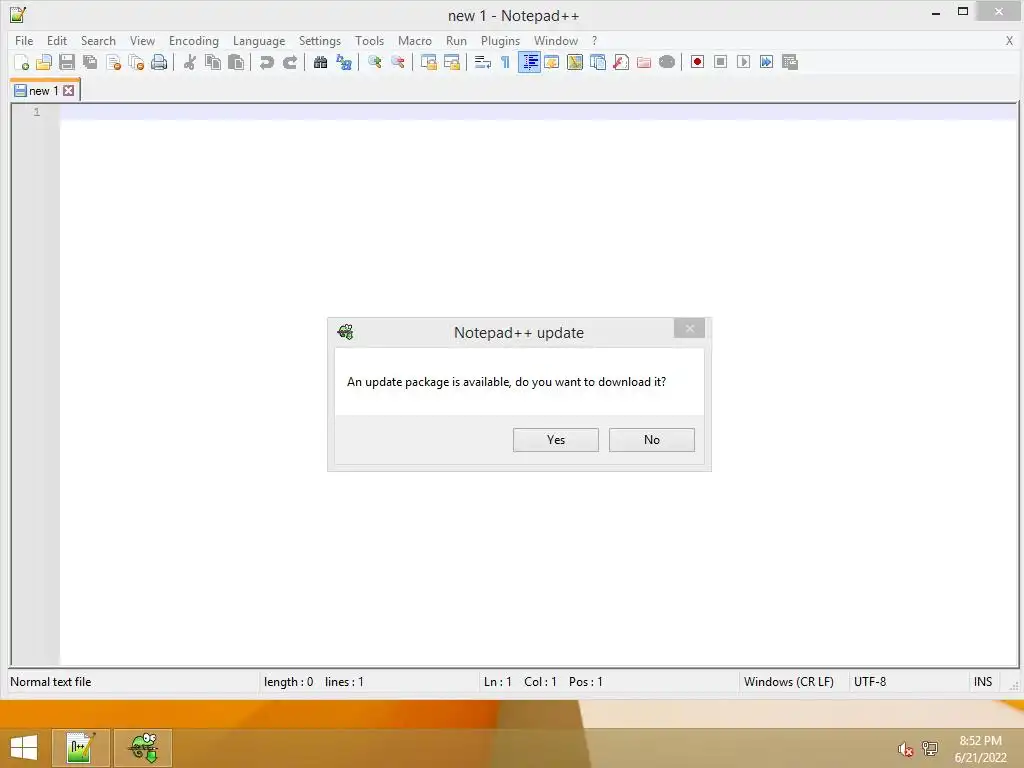Close the Notepad++ update dialog

click(689, 328)
